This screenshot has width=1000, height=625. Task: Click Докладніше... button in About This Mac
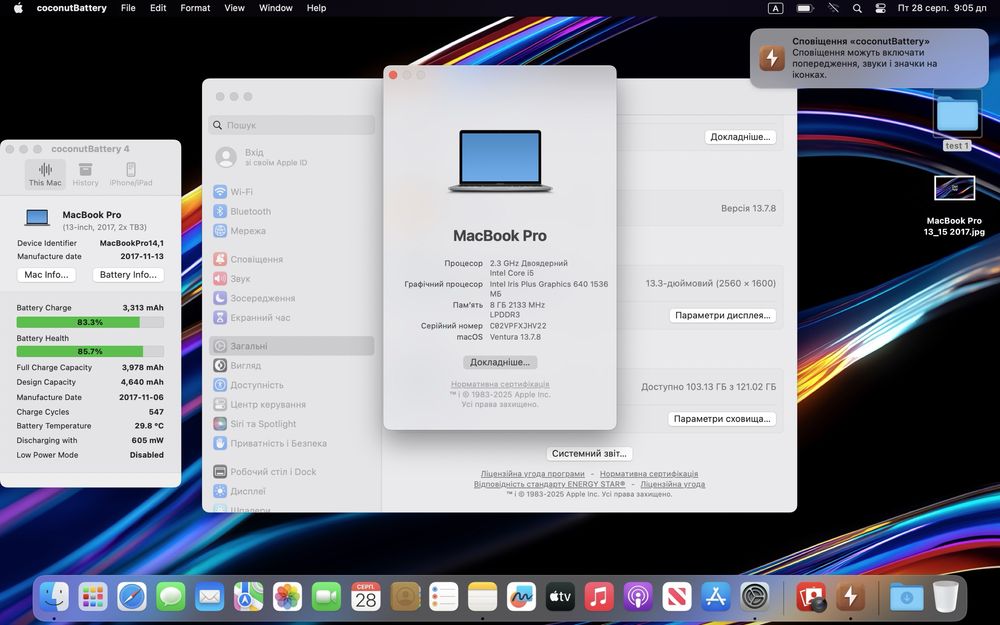coord(500,362)
